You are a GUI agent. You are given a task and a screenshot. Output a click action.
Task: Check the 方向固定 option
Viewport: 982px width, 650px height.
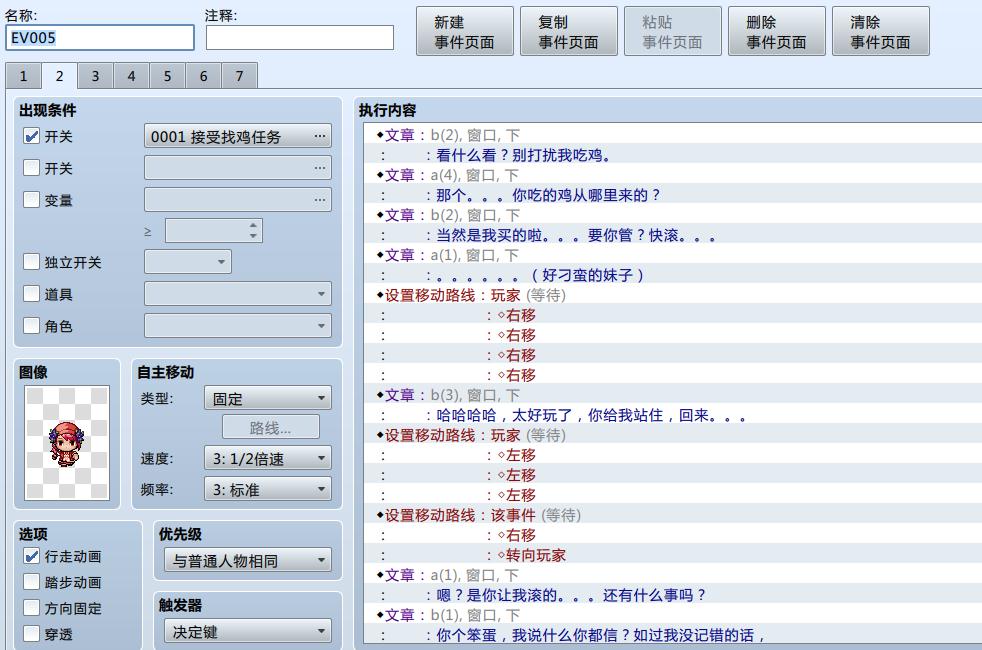point(31,607)
